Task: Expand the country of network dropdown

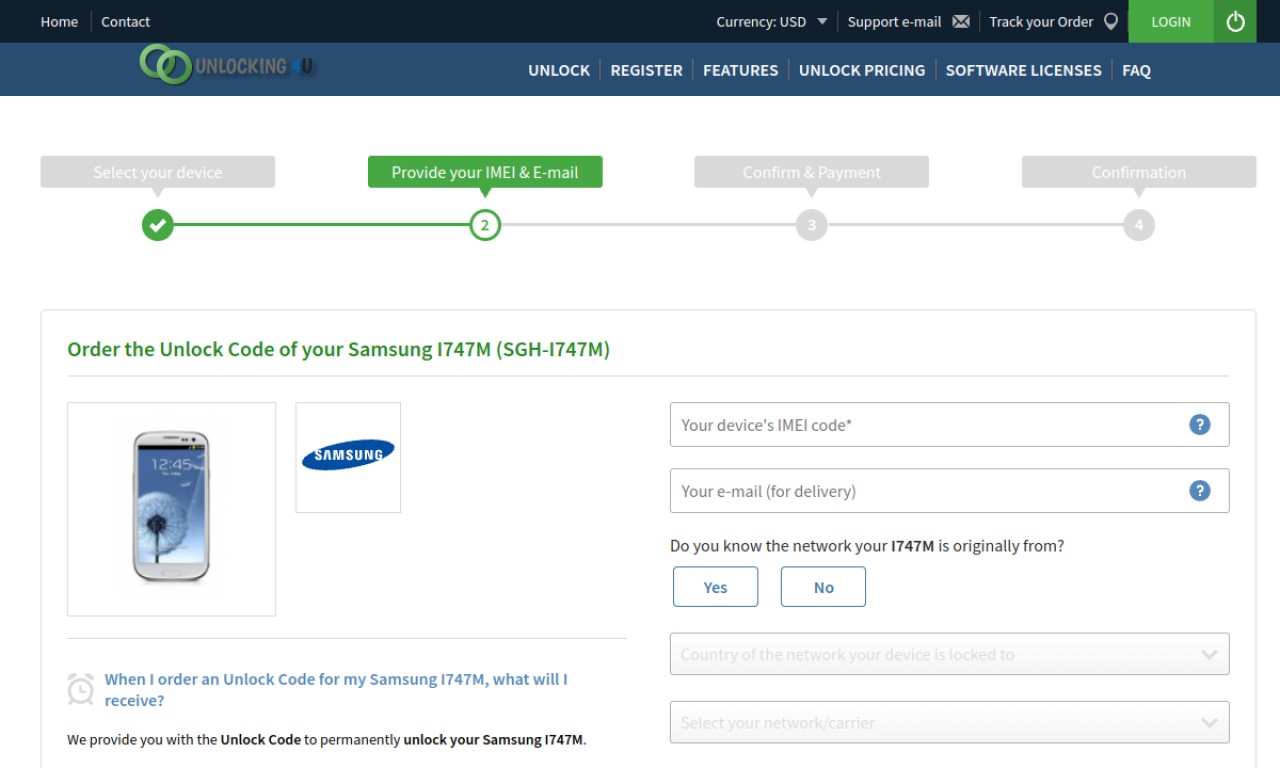Action: pos(949,654)
